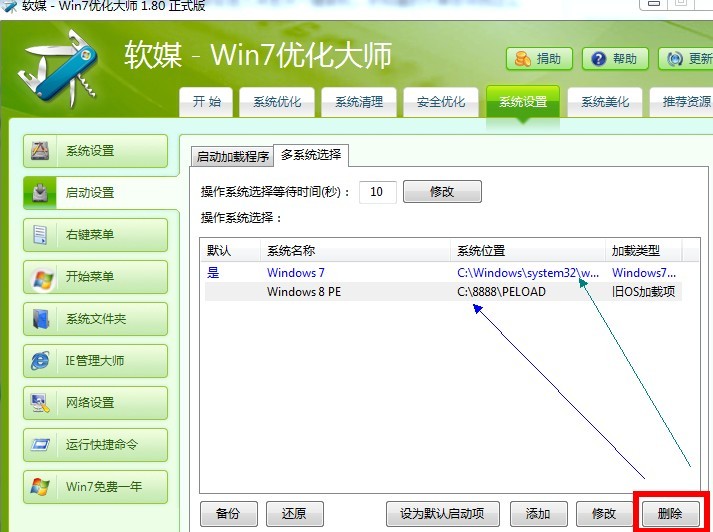713x532 pixels.
Task: Open the 系统美化 tab
Action: (605, 102)
